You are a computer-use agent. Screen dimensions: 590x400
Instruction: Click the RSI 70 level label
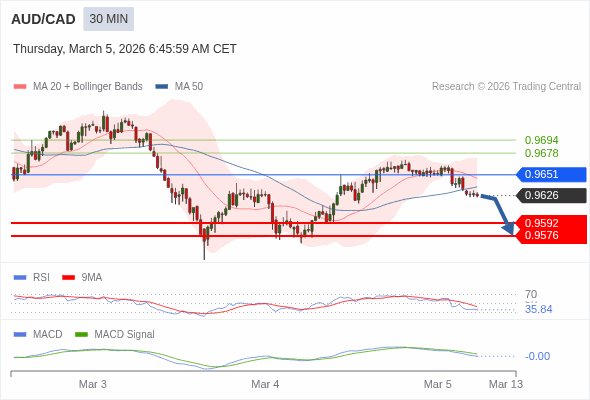click(531, 294)
